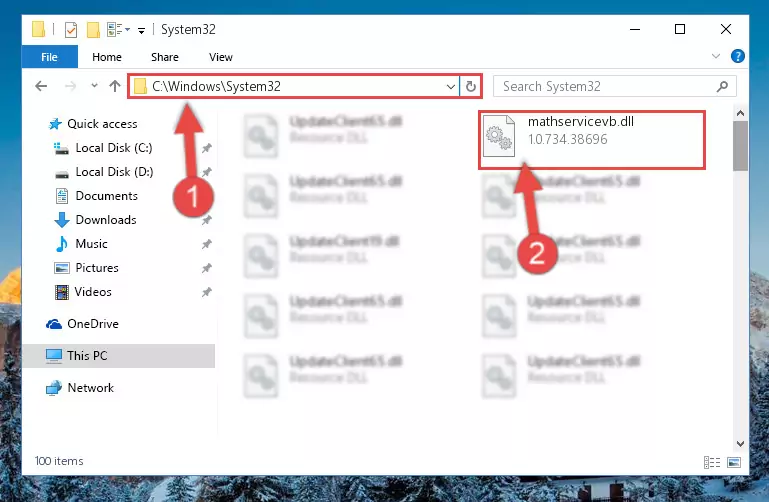
Task: Click the pin icon next to Pictures
Action: click(206, 268)
